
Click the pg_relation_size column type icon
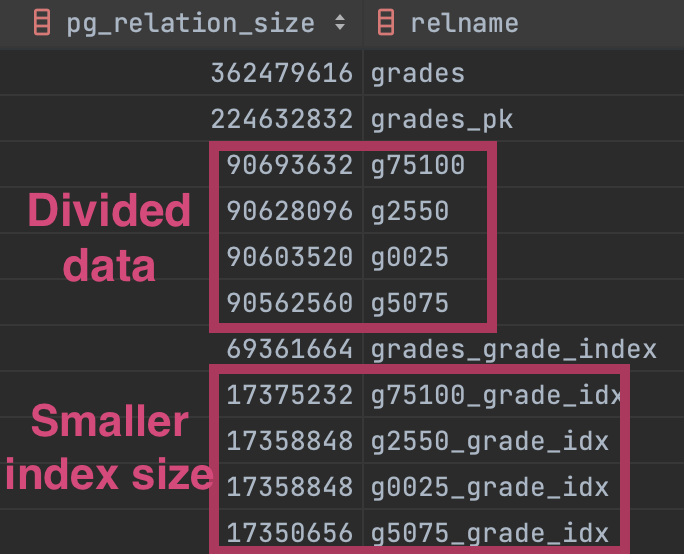[42, 23]
